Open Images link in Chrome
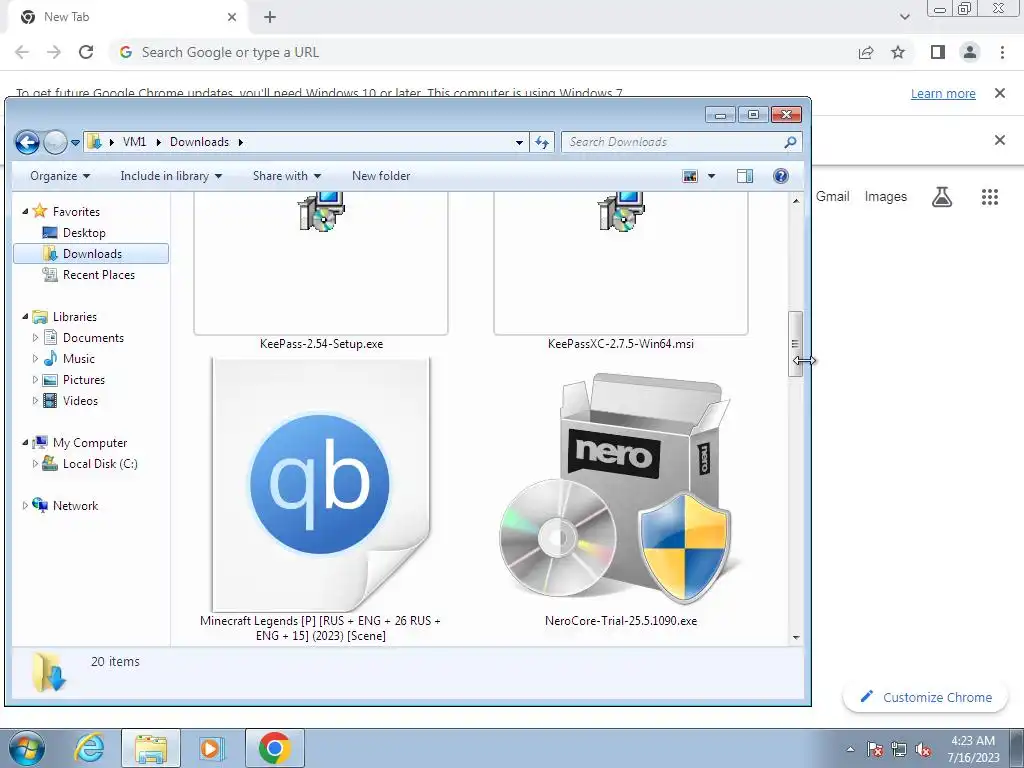1024x768 pixels. pos(886,197)
